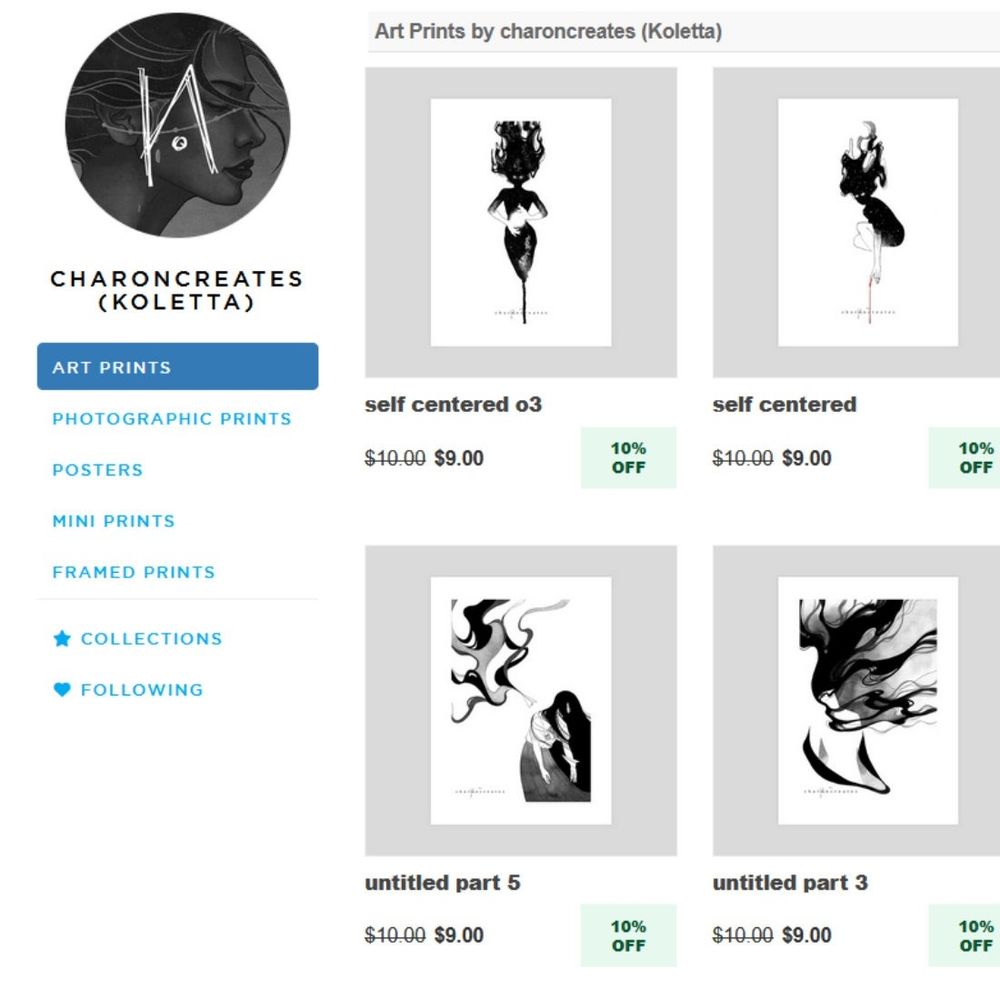Open the charoncreates circular profile avatar
The height and width of the screenshot is (1000, 1000).
tap(177, 125)
